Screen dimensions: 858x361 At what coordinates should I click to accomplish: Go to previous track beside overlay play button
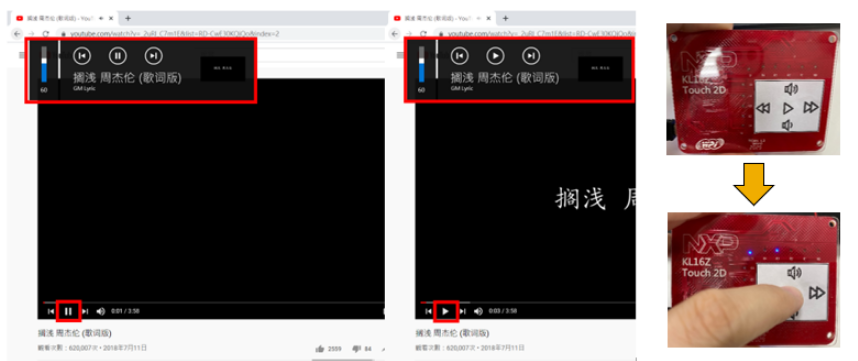pos(460,56)
